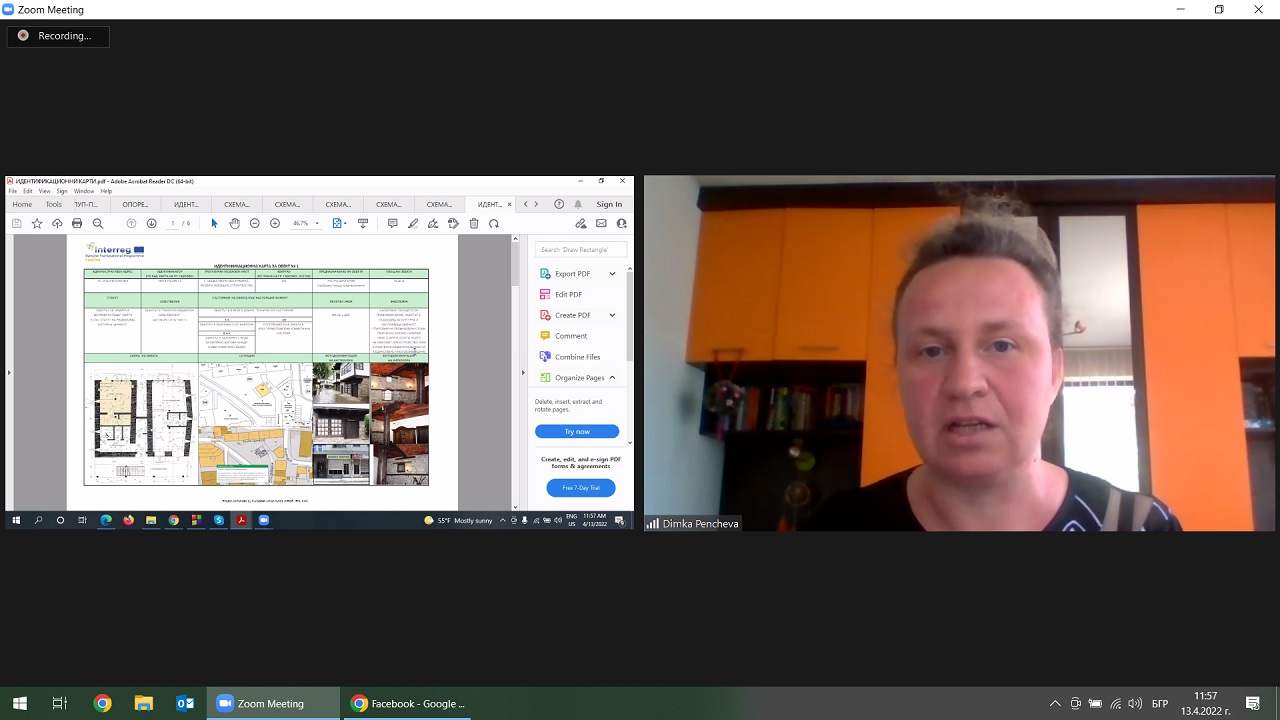Go to next page arrow icon

152,223
